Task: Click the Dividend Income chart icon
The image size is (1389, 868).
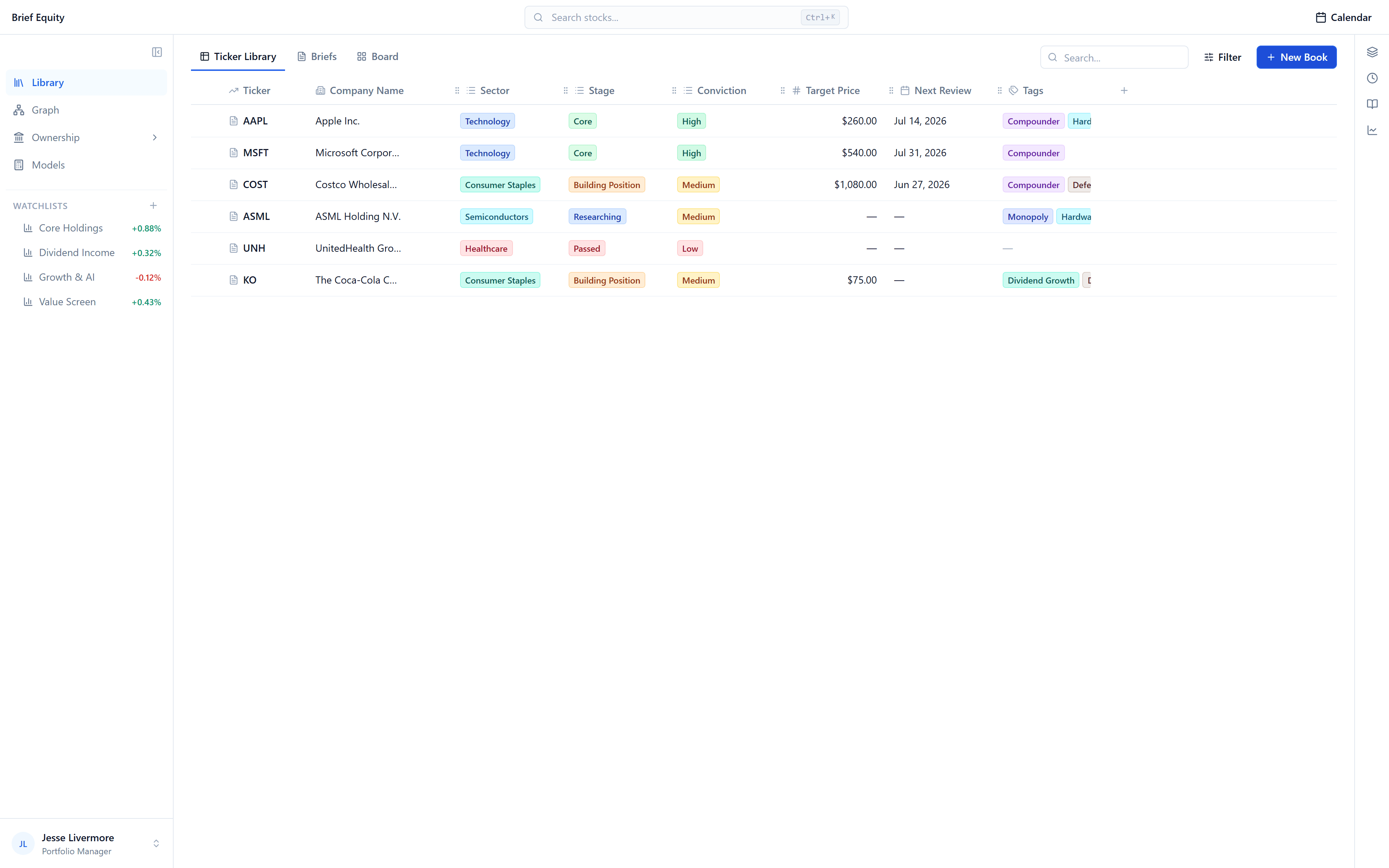Action: 27,252
